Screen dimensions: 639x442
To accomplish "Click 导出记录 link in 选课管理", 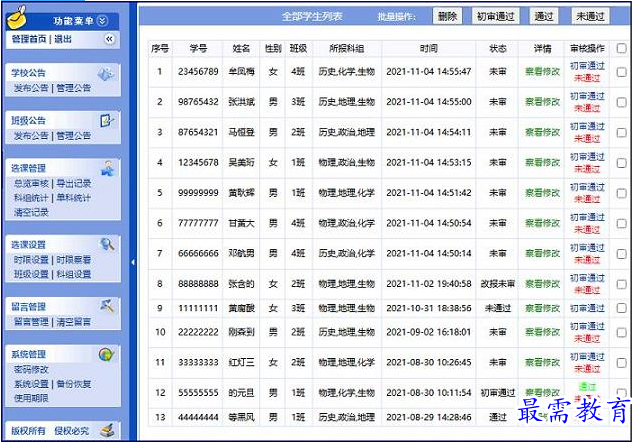I will 73,183.
